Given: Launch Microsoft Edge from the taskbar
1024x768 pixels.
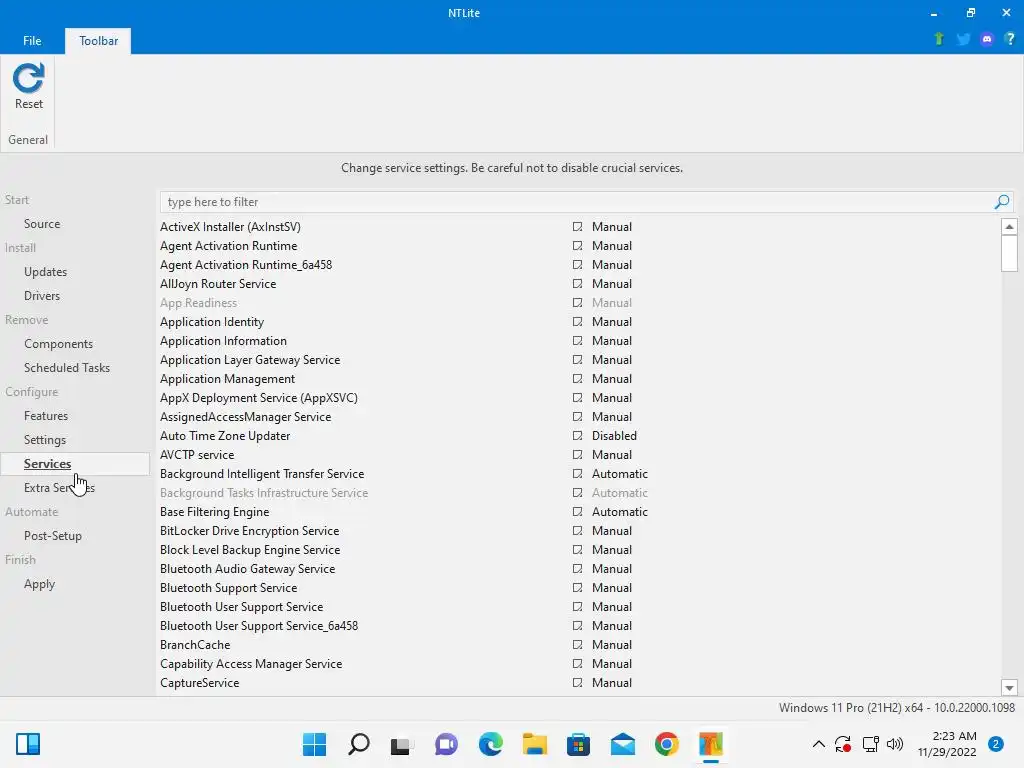Looking at the screenshot, I should (490, 744).
